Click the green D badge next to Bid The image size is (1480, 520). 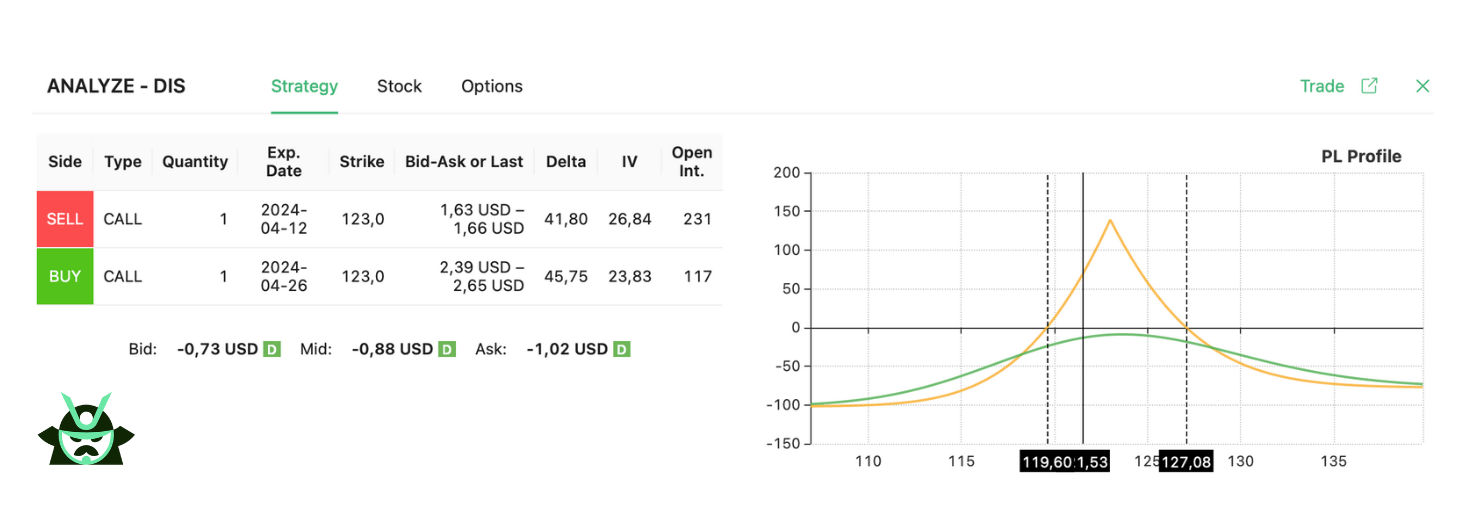click(x=272, y=349)
